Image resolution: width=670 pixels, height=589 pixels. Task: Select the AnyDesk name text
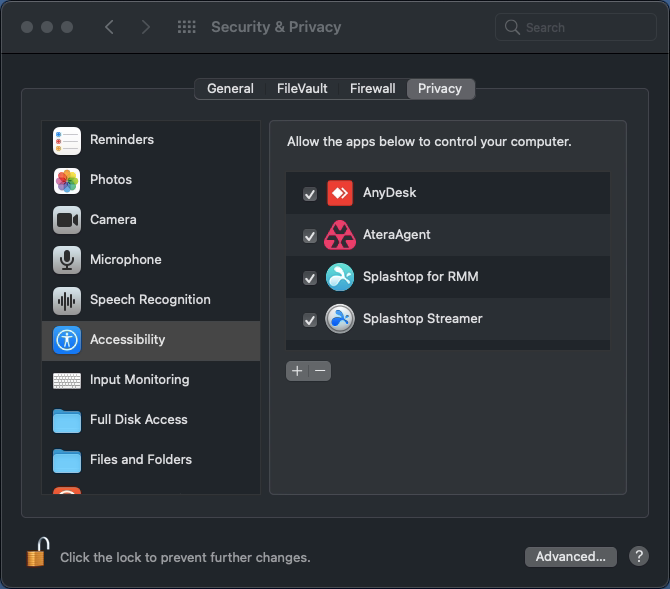(389, 193)
